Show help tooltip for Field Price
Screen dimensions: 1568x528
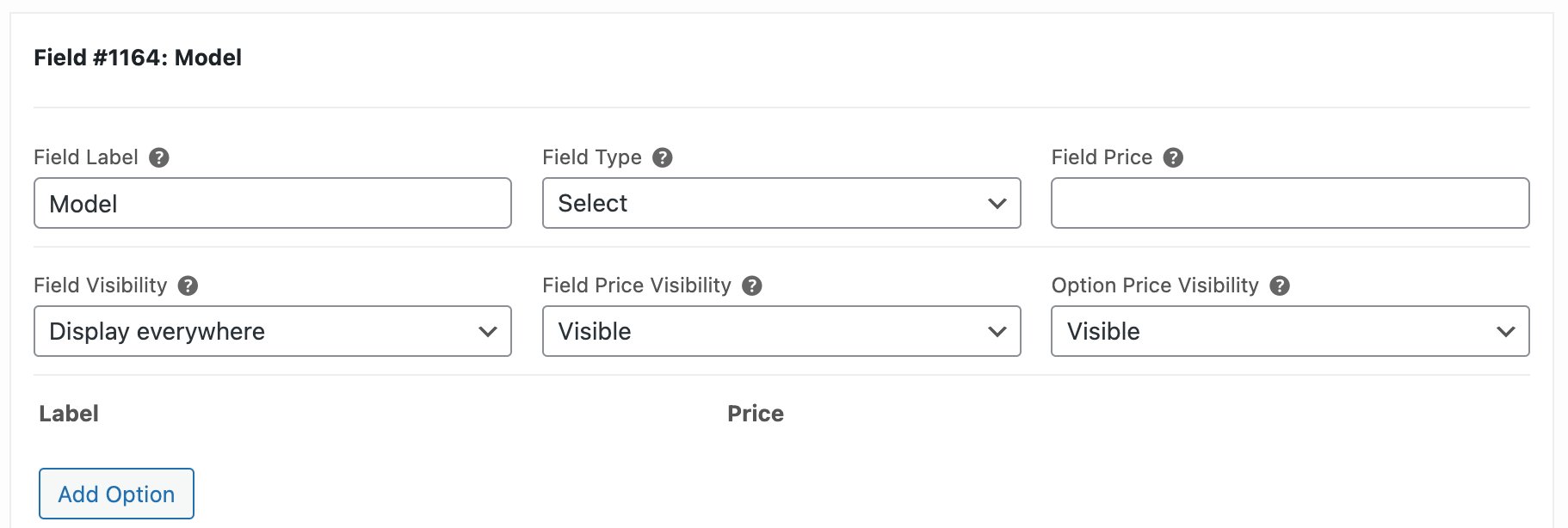1173,157
